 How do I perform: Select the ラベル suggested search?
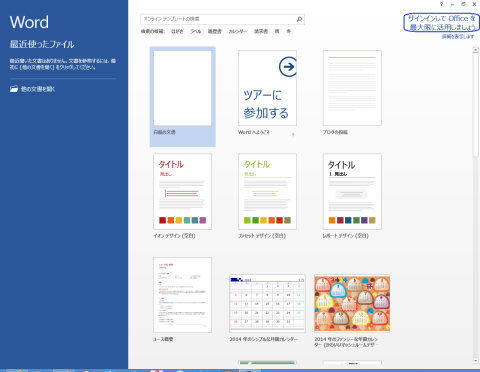tap(196, 31)
